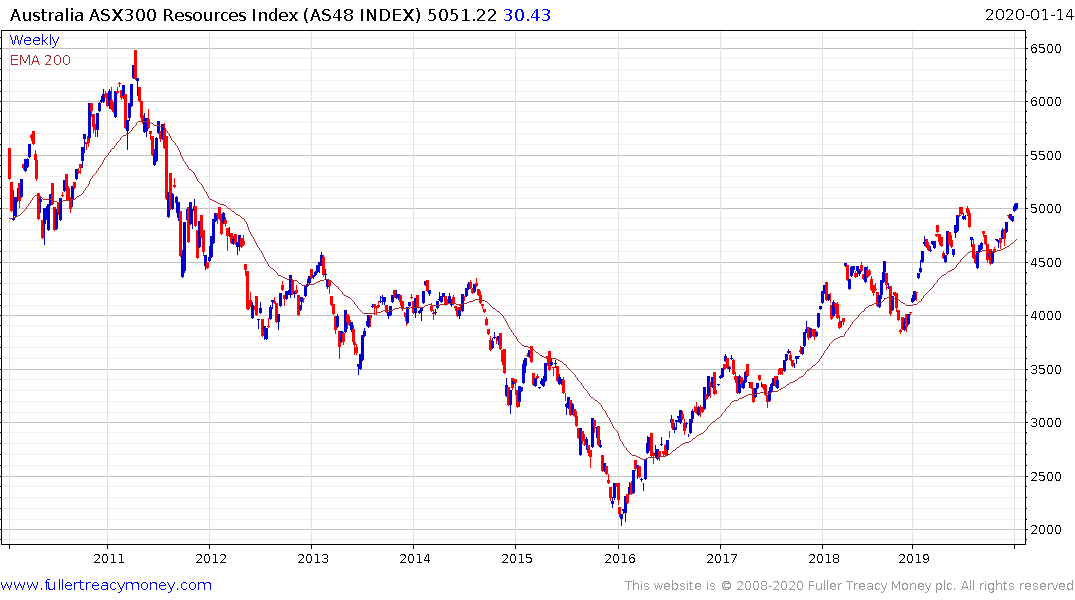The width and height of the screenshot is (1075, 600).
Task: Click the 4000 price axis label
Action: [1045, 316]
